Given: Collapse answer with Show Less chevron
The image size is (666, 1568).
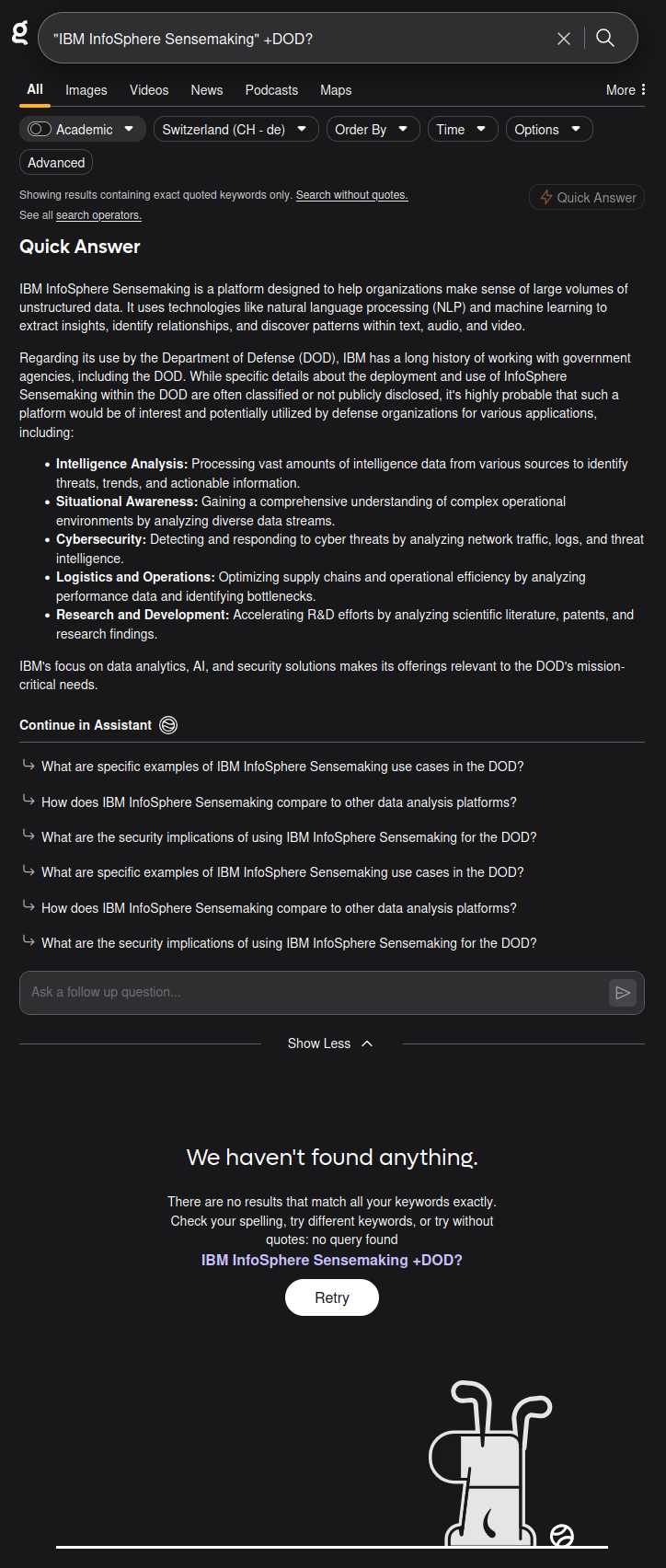Looking at the screenshot, I should point(367,1043).
